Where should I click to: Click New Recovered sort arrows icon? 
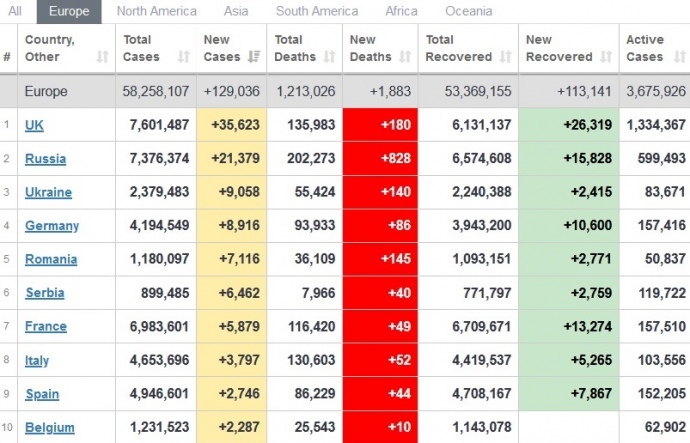coord(606,57)
